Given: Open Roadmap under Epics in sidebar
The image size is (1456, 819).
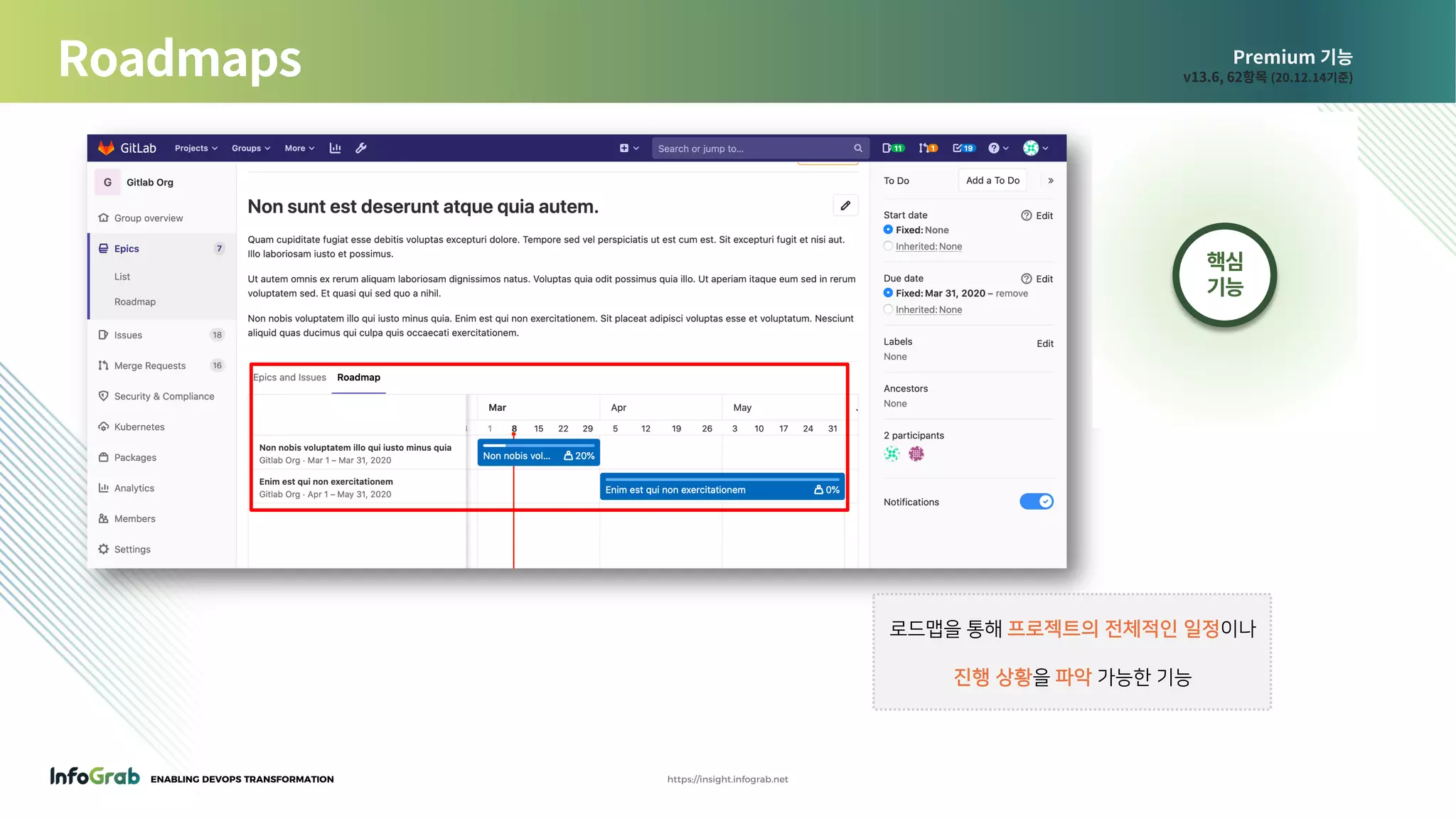Looking at the screenshot, I should click(135, 301).
